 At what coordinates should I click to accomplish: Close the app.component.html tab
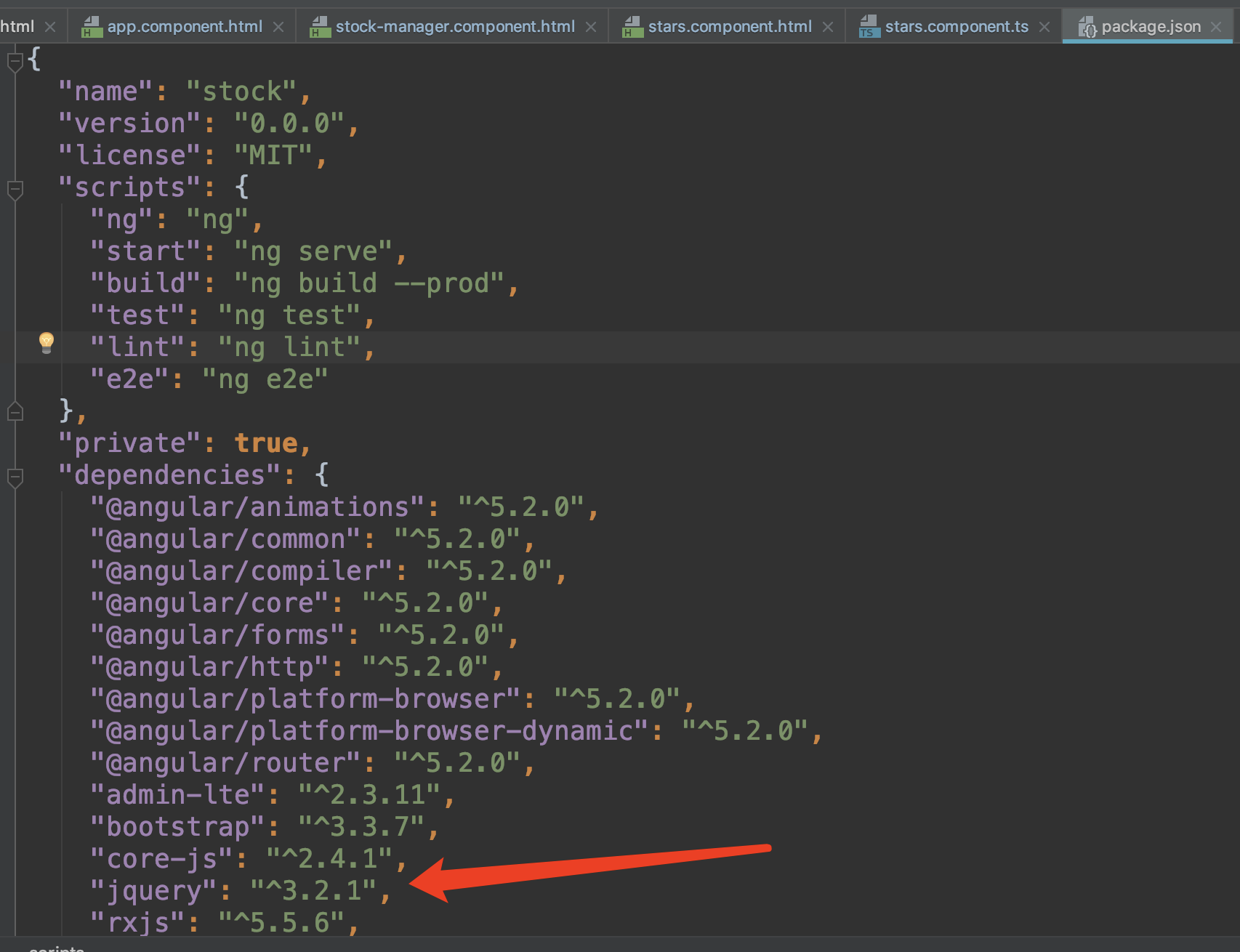[x=278, y=27]
